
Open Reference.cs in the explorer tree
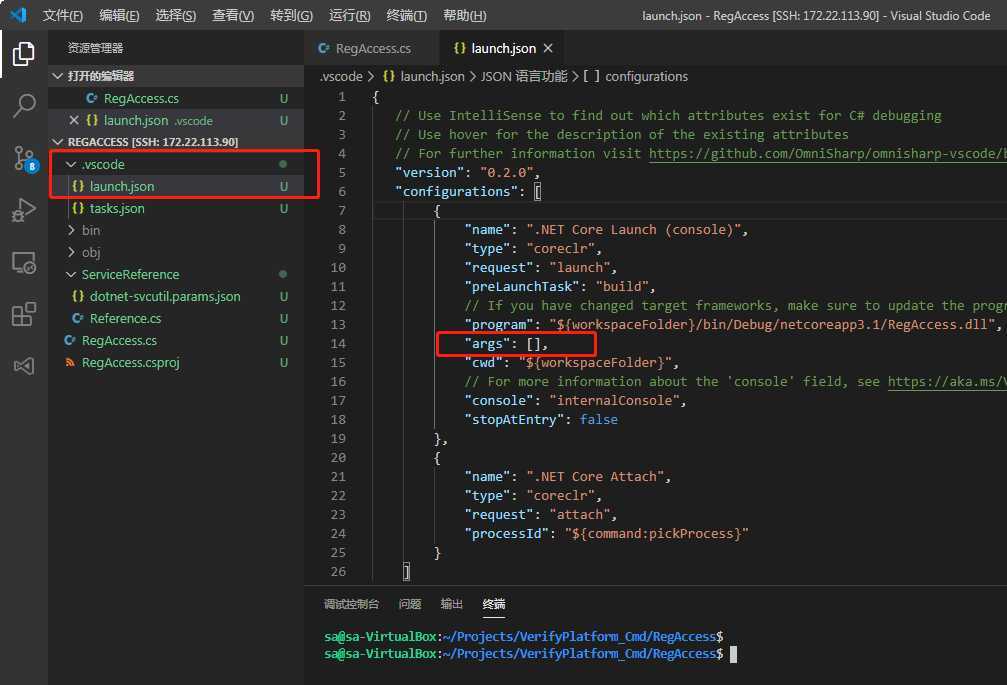pos(176,318)
